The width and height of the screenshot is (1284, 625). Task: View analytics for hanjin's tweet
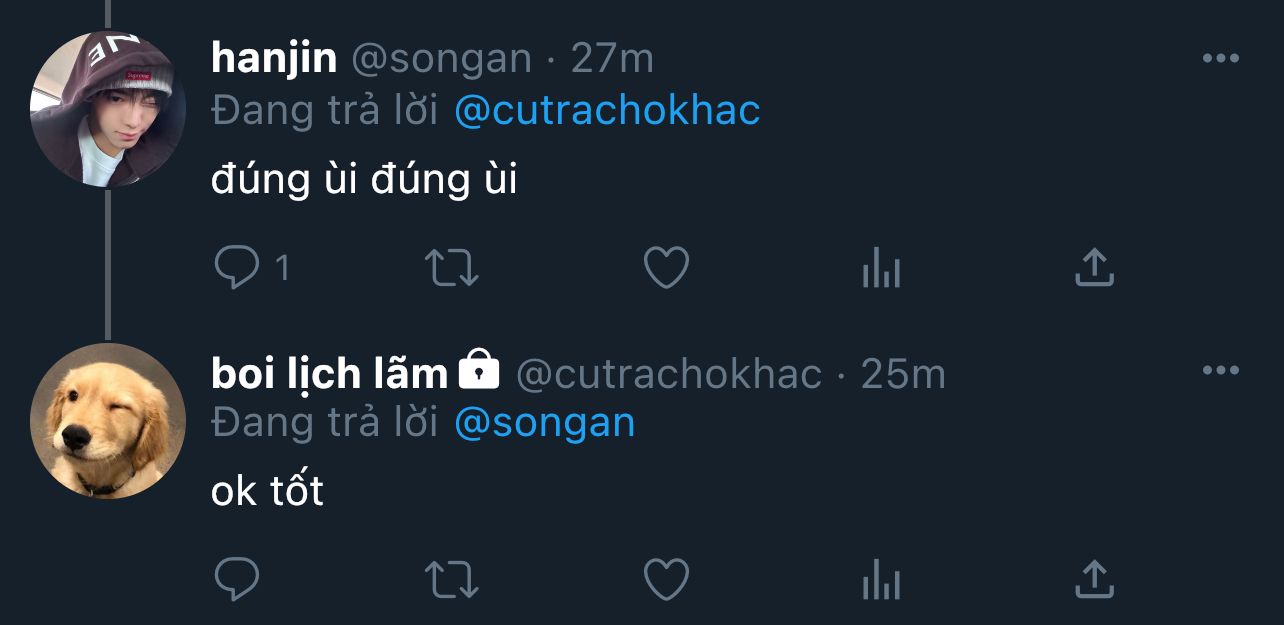(881, 268)
